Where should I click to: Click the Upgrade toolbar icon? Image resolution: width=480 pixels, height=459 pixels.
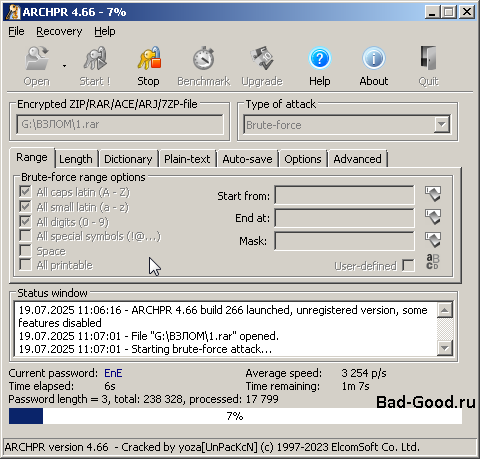click(262, 58)
